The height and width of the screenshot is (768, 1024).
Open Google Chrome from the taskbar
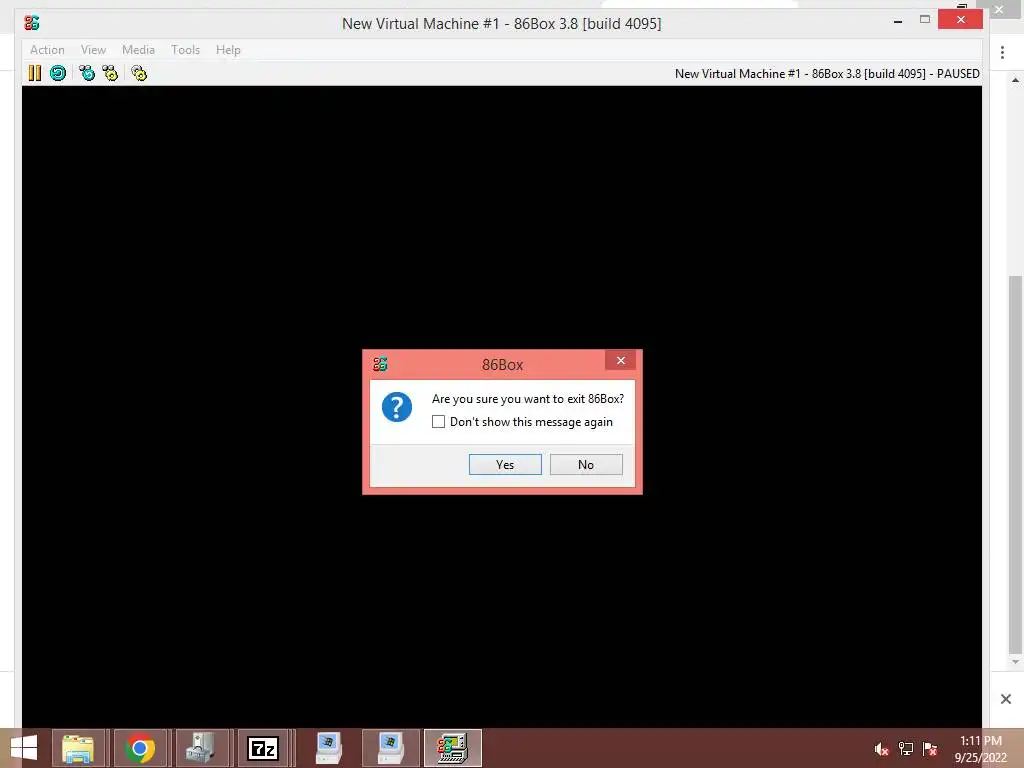[x=140, y=748]
